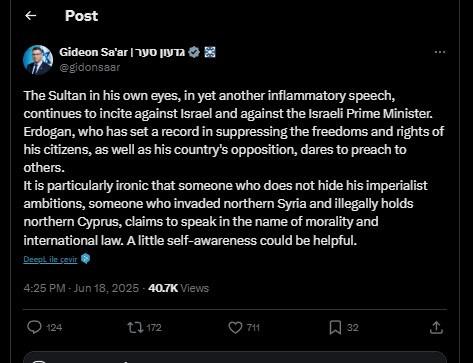
Task: Share the post via upload arrow
Action: pos(436,327)
